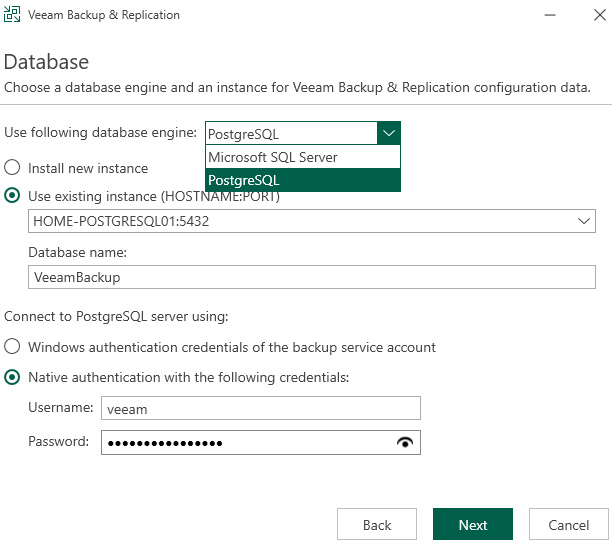Proceed with the Next button
The image size is (612, 546).
pos(473,524)
